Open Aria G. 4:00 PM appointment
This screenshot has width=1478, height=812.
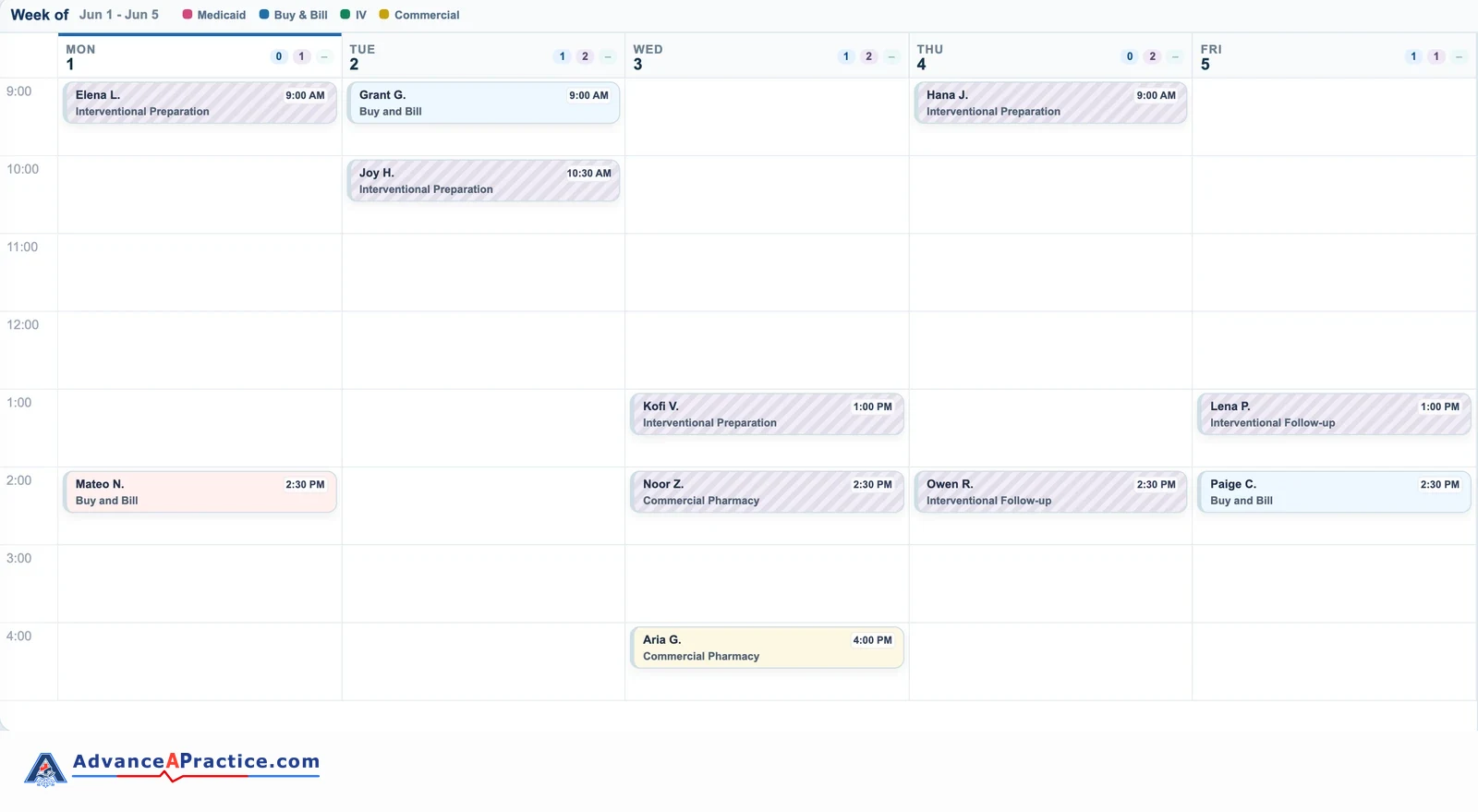point(767,648)
